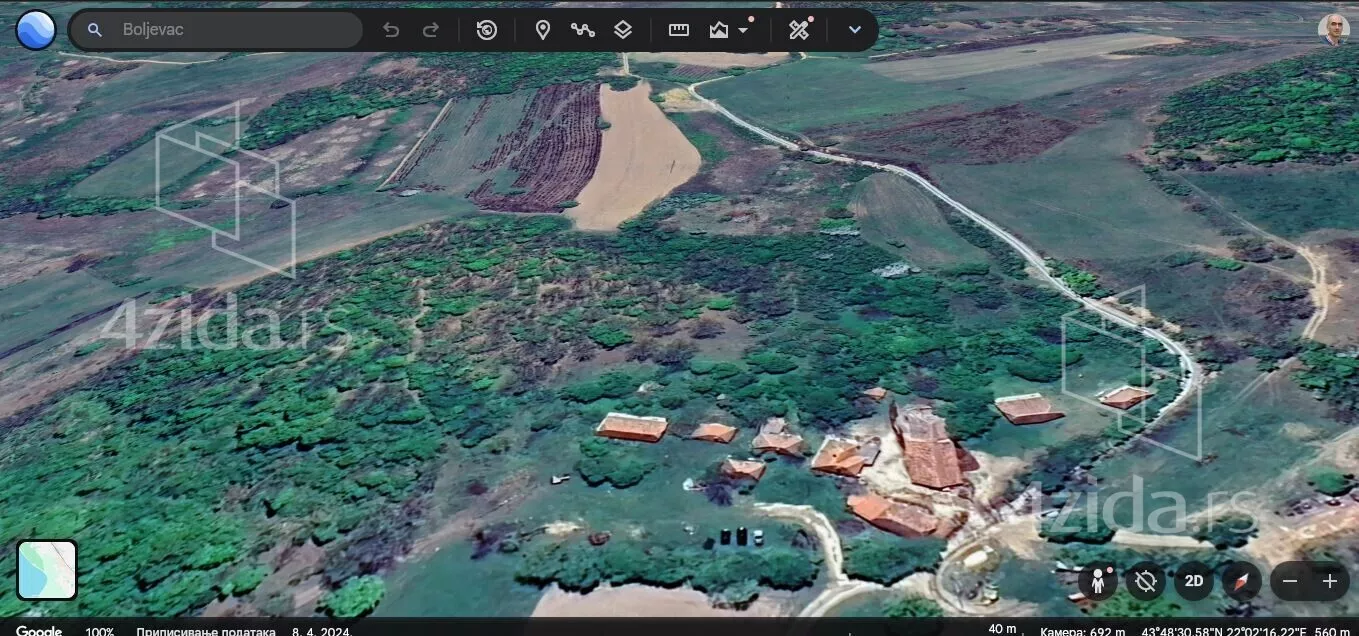Expand the toolbar overflow chevron

click(854, 30)
